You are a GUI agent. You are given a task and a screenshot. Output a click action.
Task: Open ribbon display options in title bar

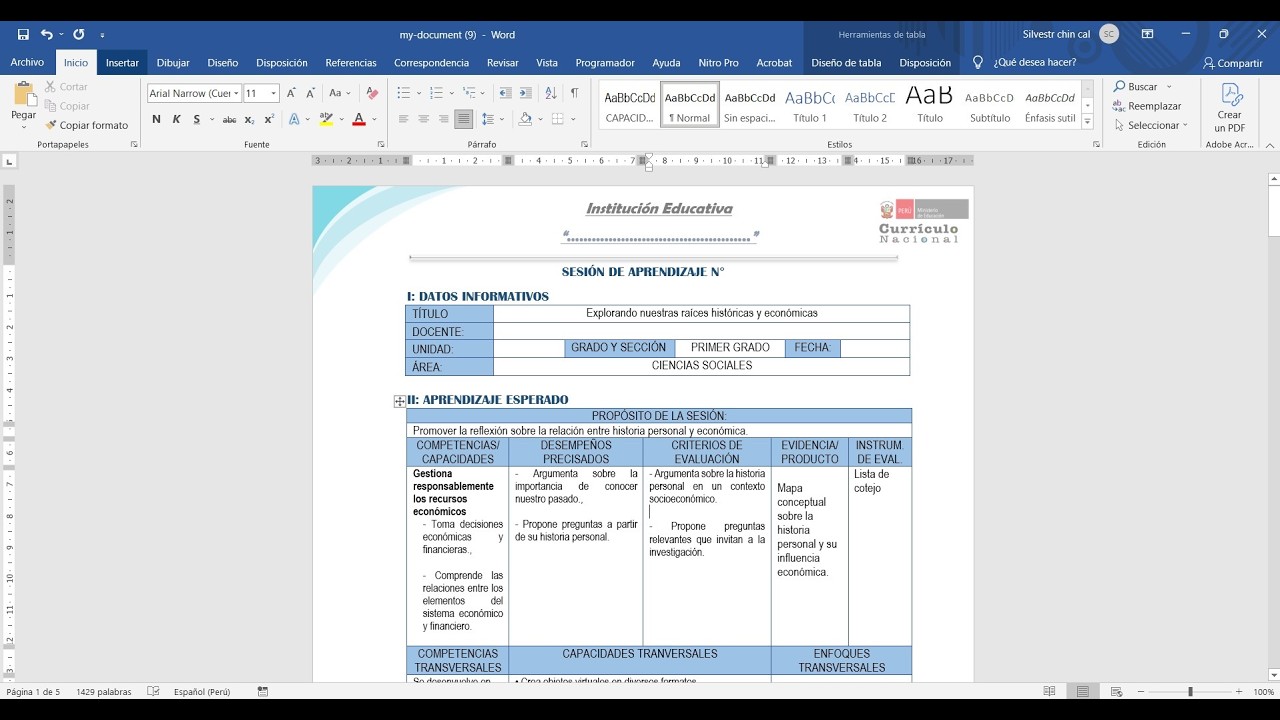click(1147, 34)
